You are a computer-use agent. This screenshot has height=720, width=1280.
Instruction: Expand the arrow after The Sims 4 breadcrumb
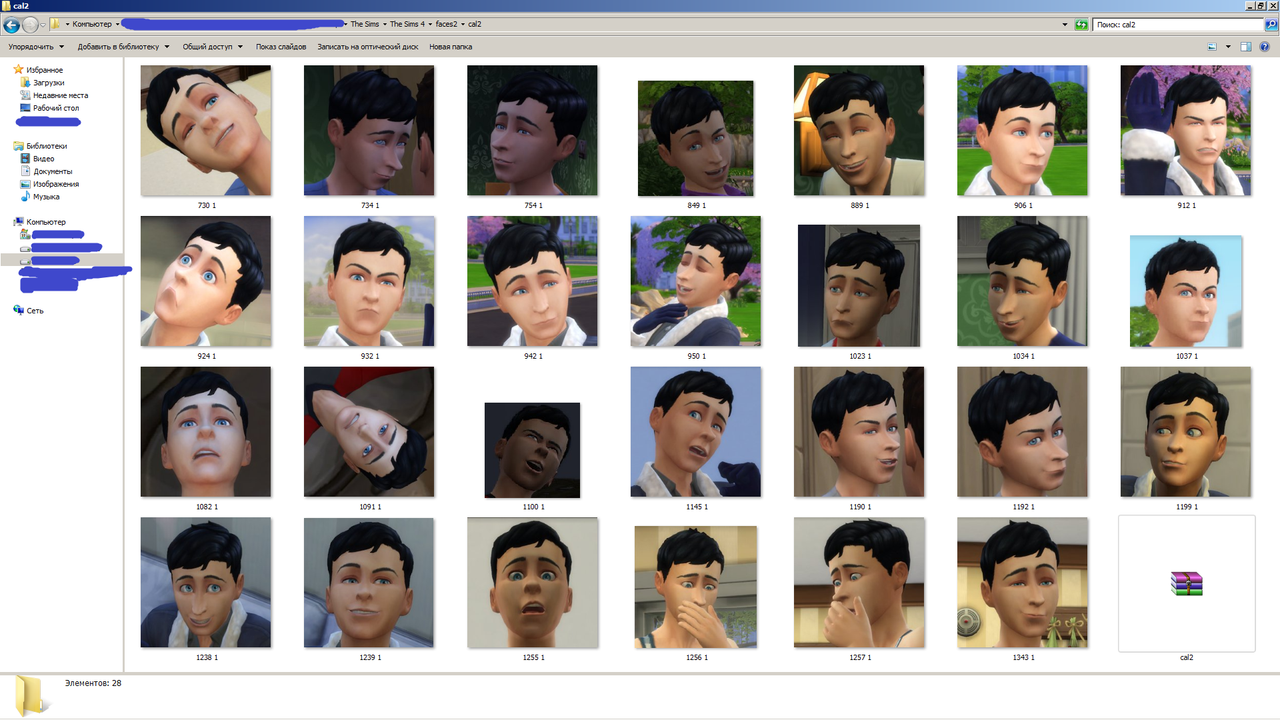(430, 24)
